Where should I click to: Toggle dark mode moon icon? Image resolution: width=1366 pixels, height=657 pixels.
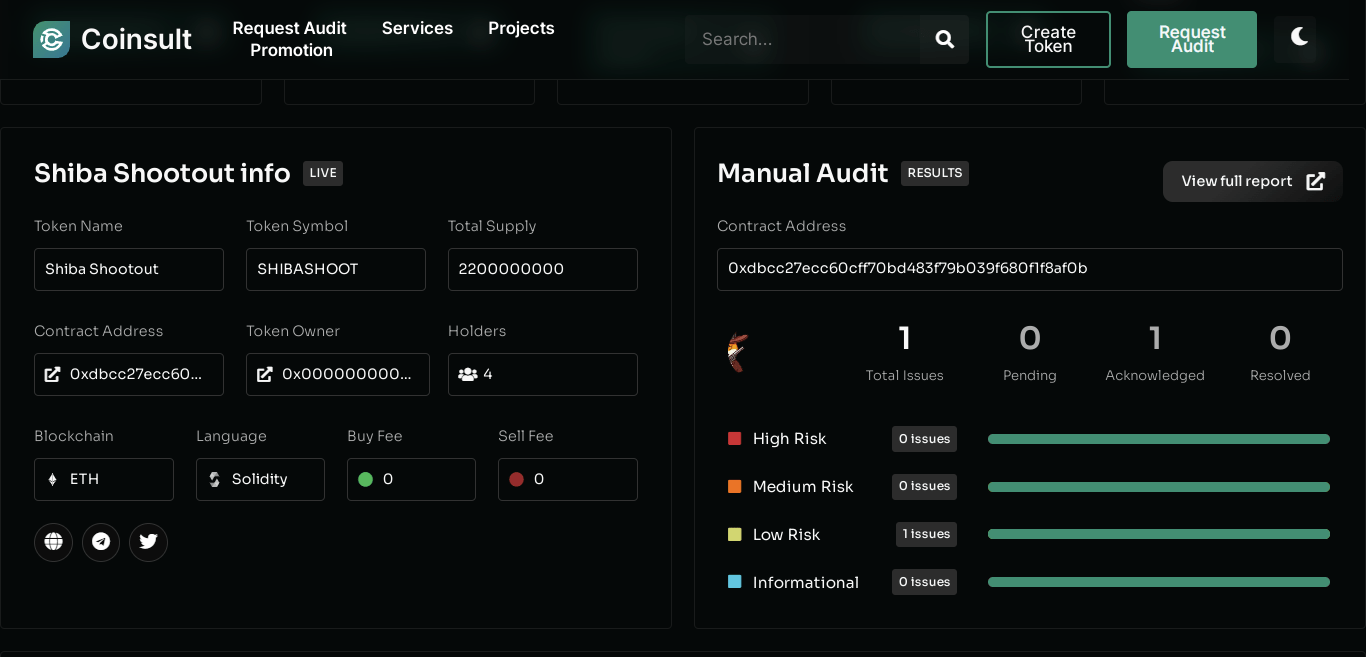point(1300,37)
